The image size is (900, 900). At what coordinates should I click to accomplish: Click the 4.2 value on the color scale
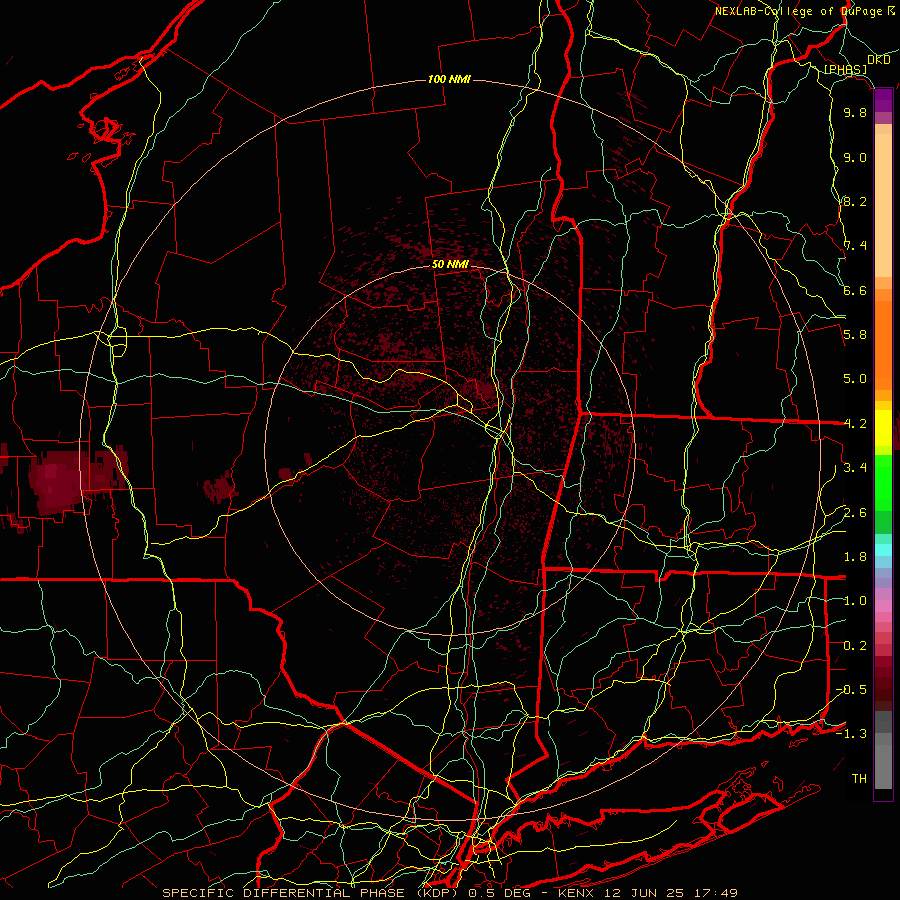click(855, 424)
